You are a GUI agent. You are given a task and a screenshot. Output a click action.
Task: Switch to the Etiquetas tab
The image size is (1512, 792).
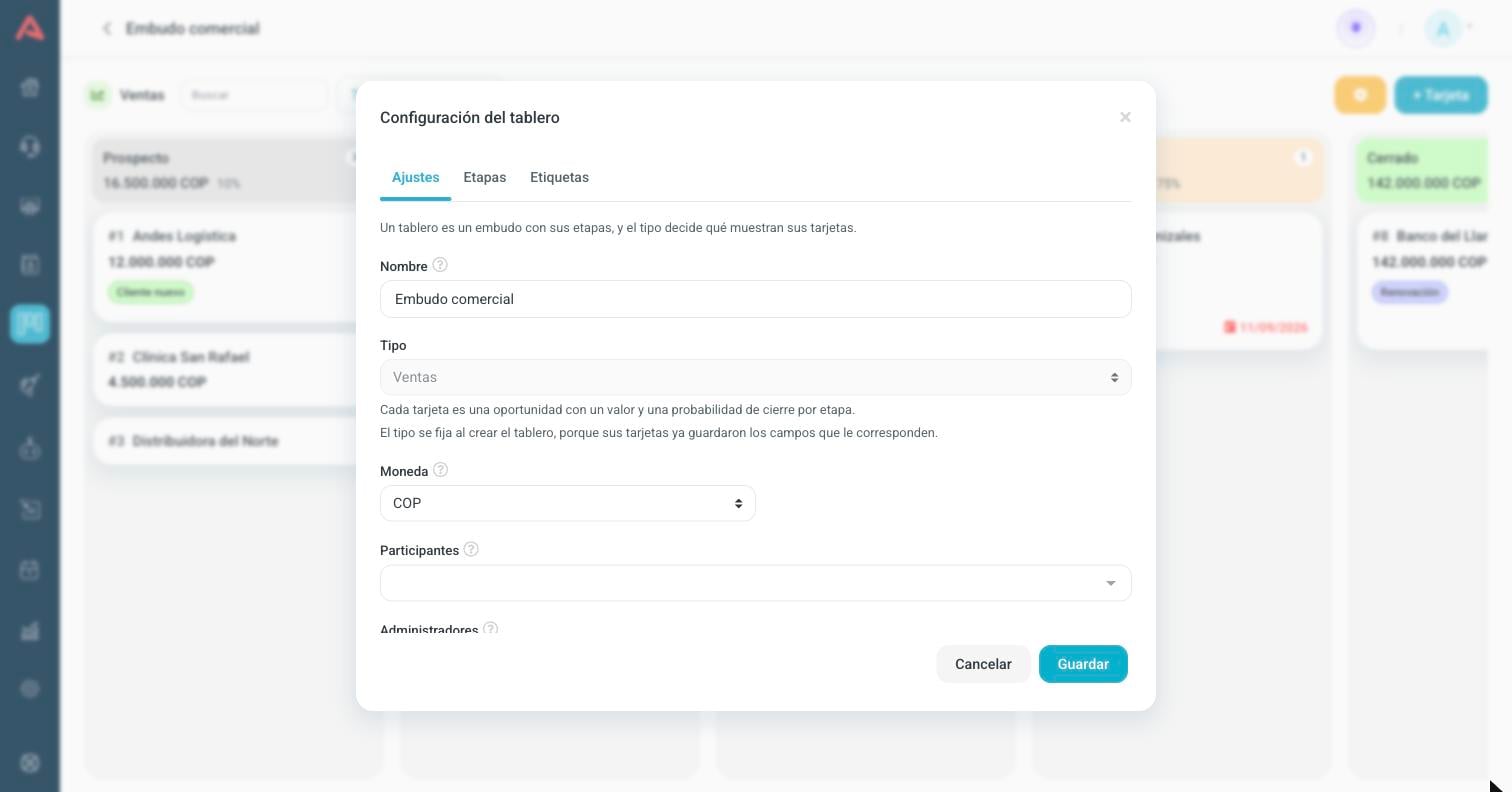pyautogui.click(x=559, y=177)
